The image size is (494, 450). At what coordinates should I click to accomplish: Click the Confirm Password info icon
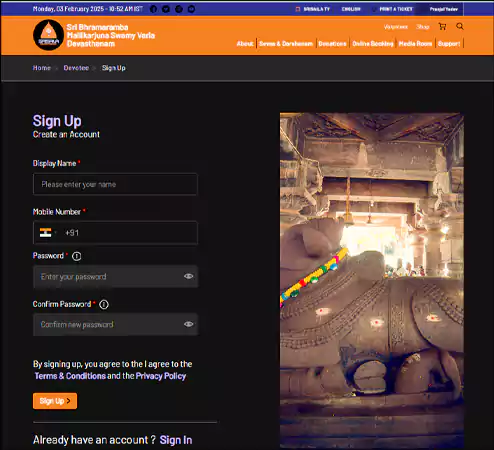click(104, 304)
